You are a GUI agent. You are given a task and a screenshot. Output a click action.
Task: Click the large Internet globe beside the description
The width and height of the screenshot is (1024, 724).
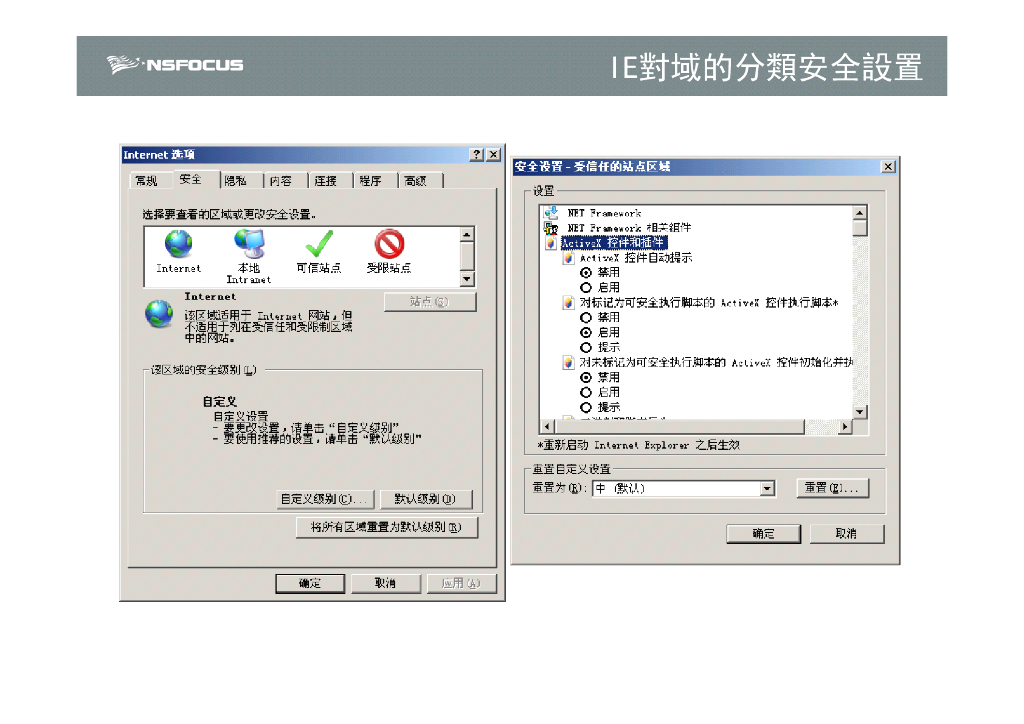pos(159,314)
